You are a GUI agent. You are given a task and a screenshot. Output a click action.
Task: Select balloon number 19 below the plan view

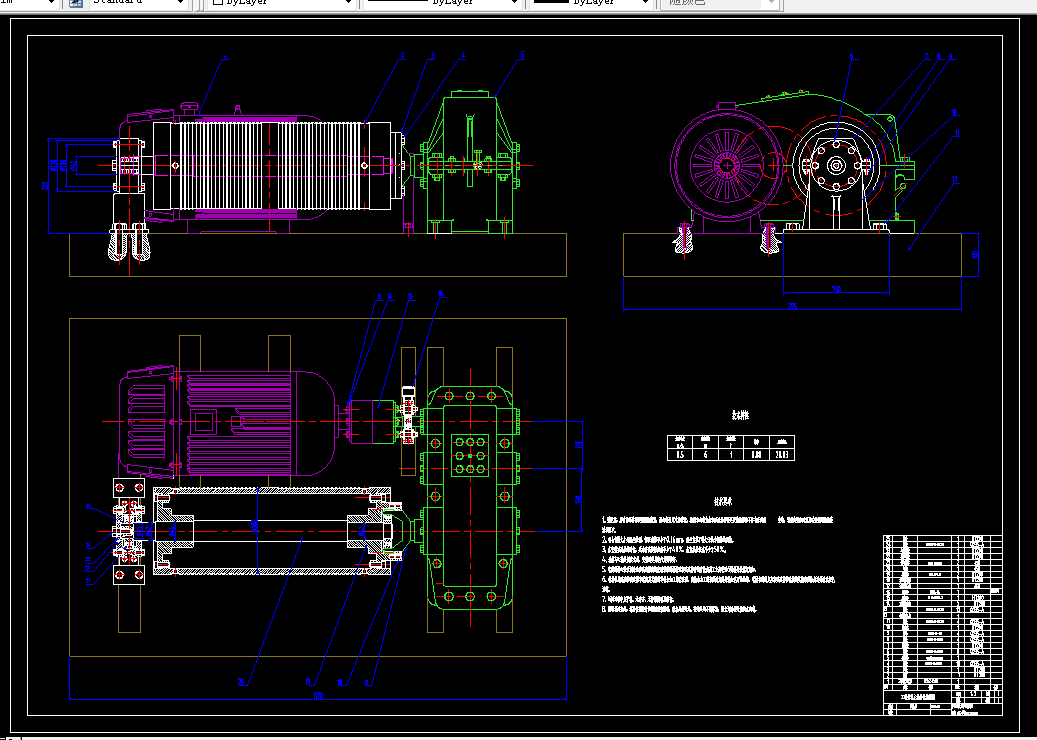tap(308, 682)
